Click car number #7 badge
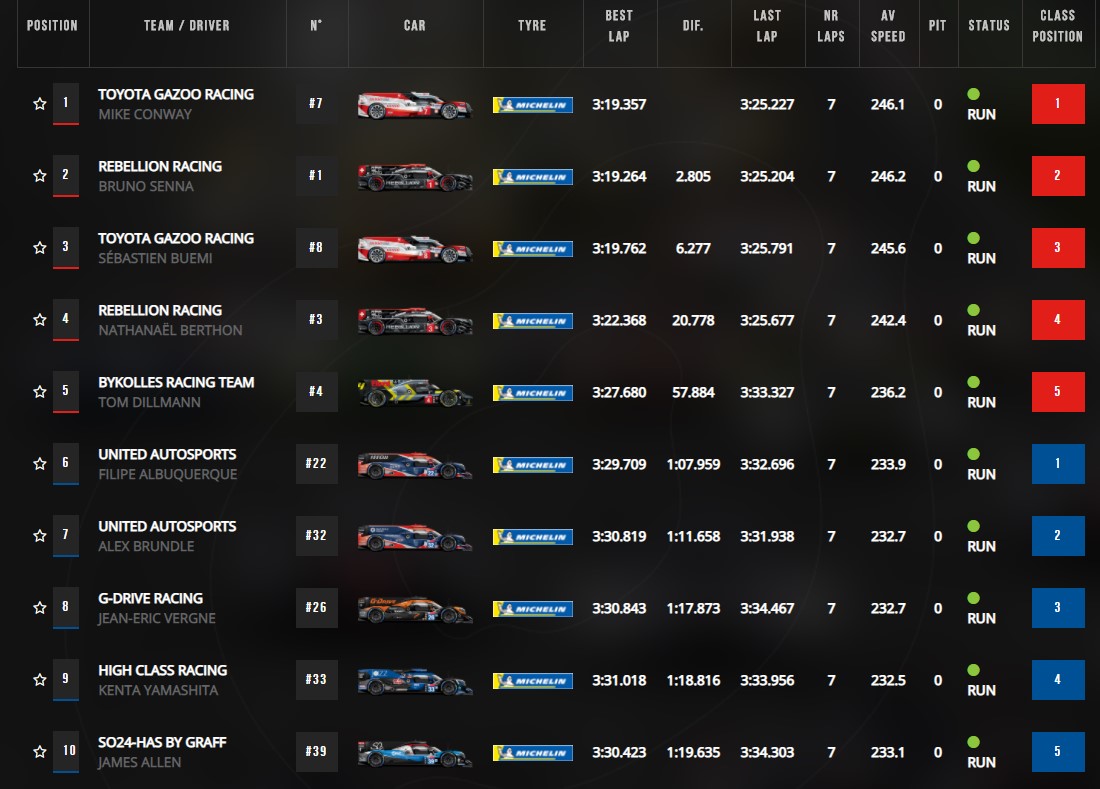1100x789 pixels. pyautogui.click(x=316, y=104)
